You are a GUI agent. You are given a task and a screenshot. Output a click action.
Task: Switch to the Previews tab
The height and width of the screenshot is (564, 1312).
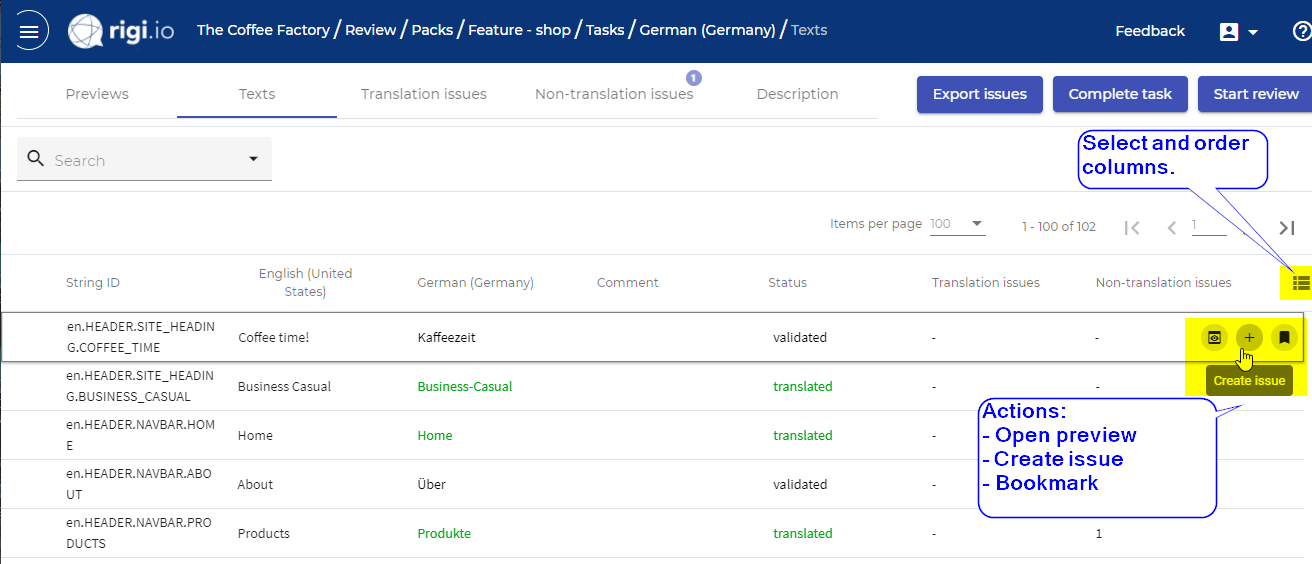tap(97, 94)
